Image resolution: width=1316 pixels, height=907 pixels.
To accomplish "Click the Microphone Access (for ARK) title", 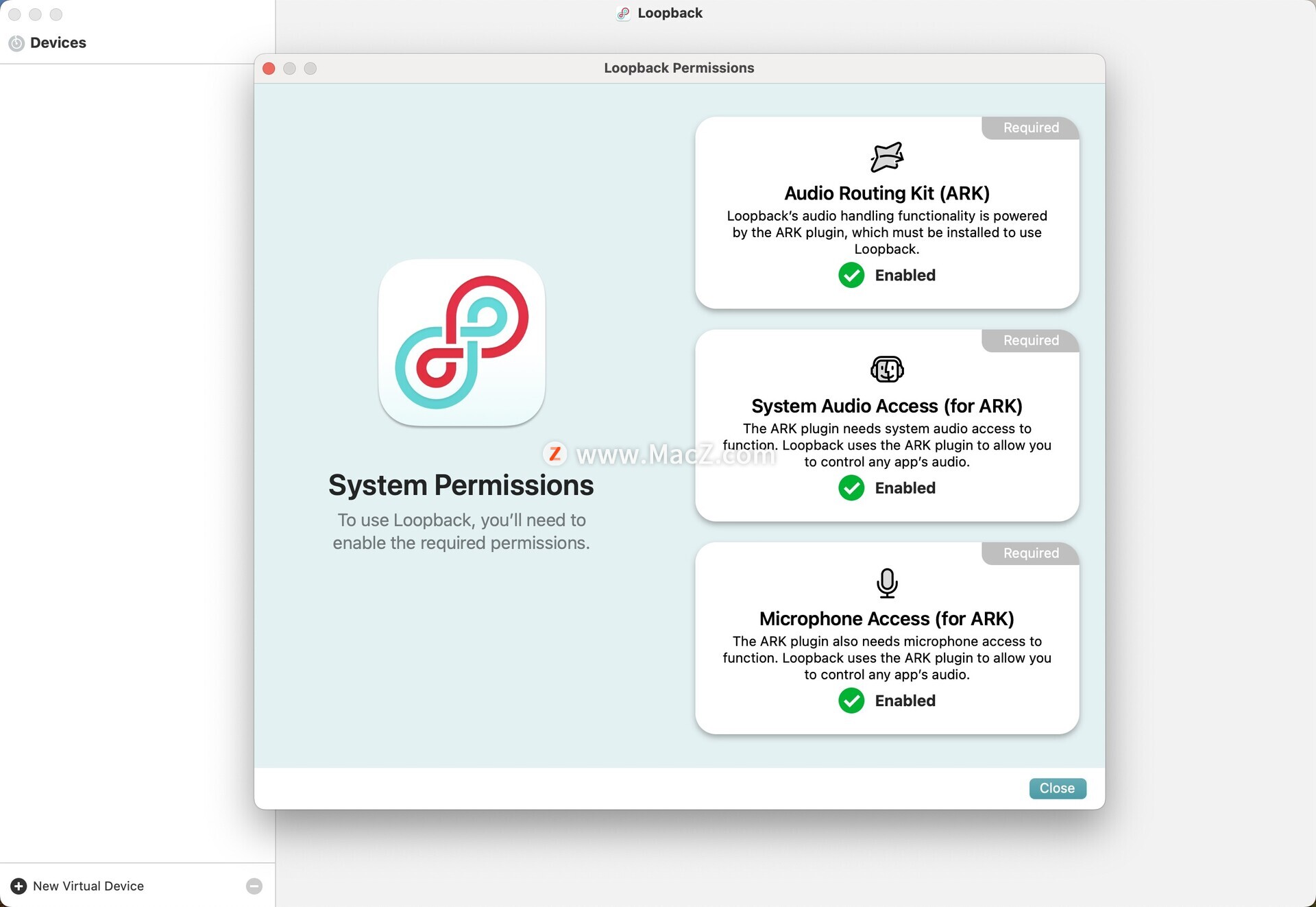I will 887,618.
